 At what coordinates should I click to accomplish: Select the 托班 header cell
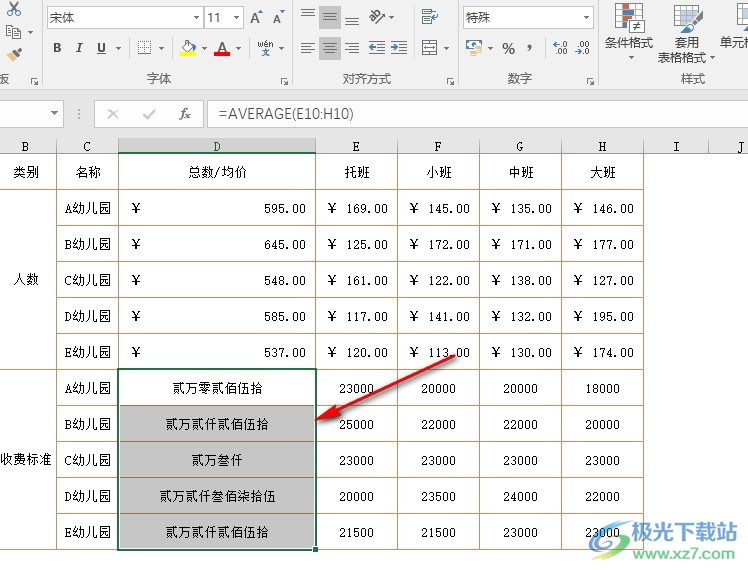point(356,172)
